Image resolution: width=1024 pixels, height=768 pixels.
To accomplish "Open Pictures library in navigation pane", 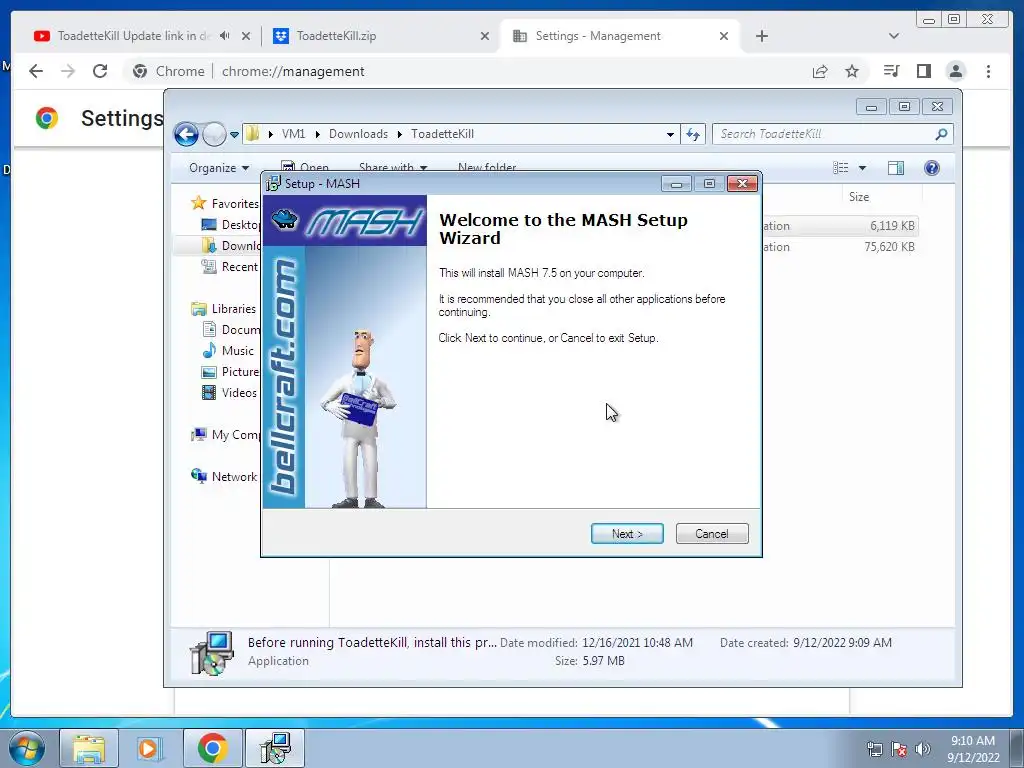I will pyautogui.click(x=231, y=372).
